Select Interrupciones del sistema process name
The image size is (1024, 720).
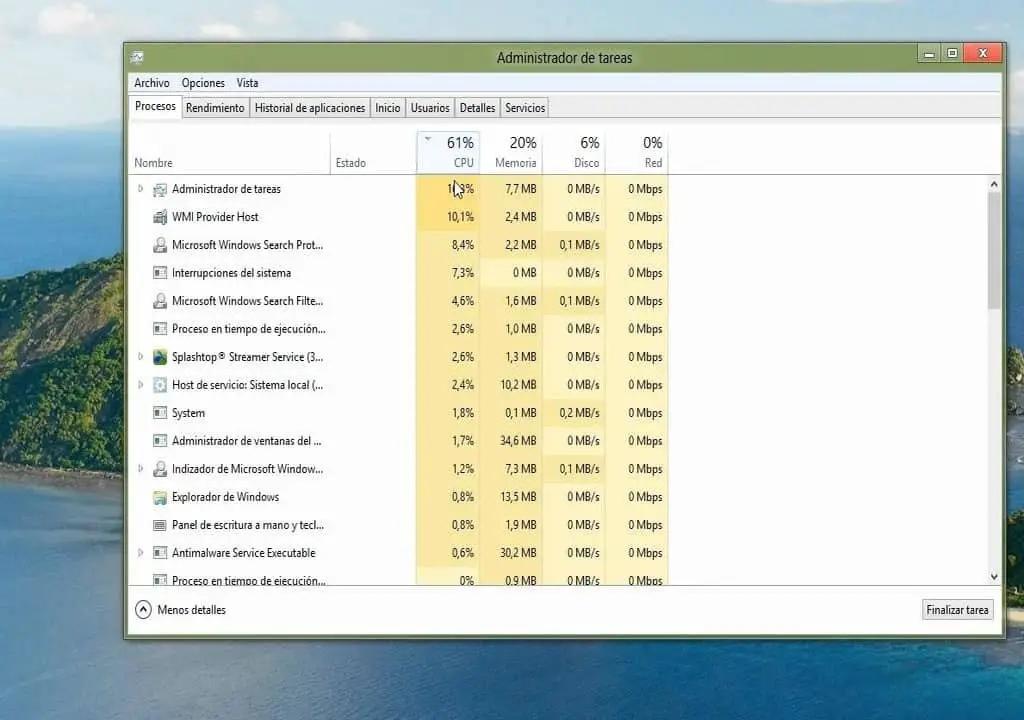pyautogui.click(x=231, y=273)
